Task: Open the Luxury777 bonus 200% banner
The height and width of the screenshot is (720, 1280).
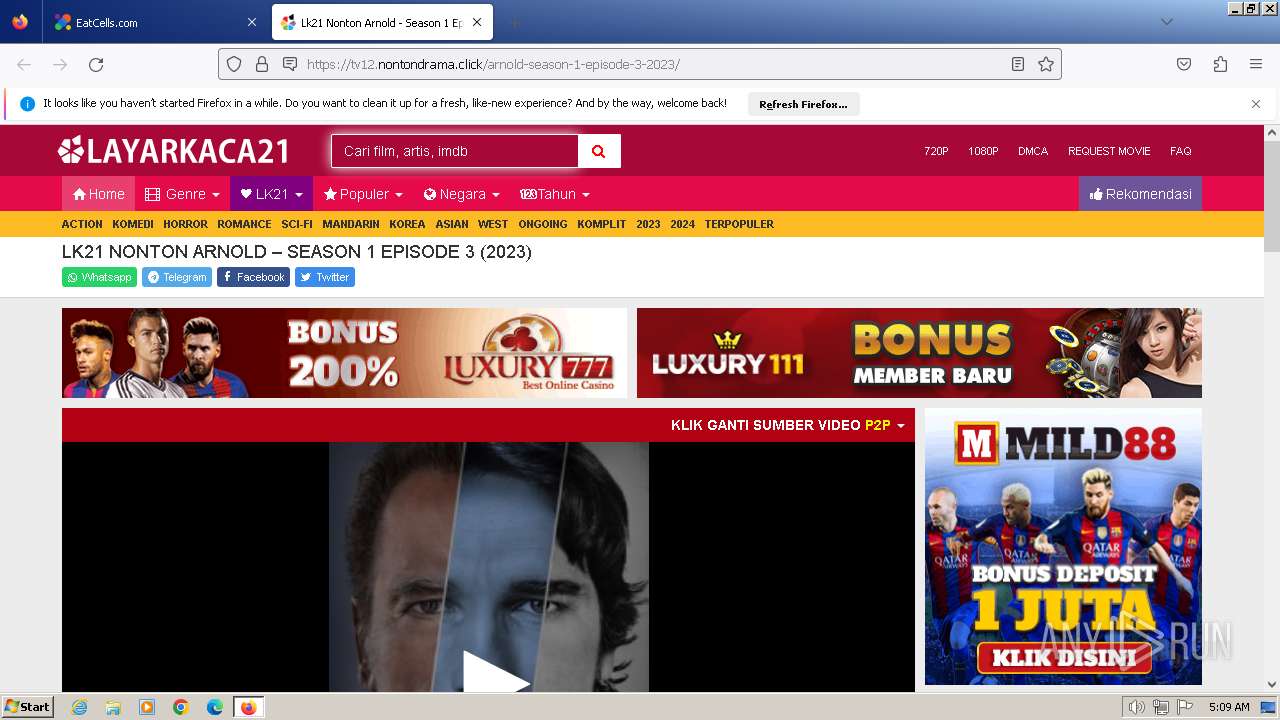Action: [344, 353]
